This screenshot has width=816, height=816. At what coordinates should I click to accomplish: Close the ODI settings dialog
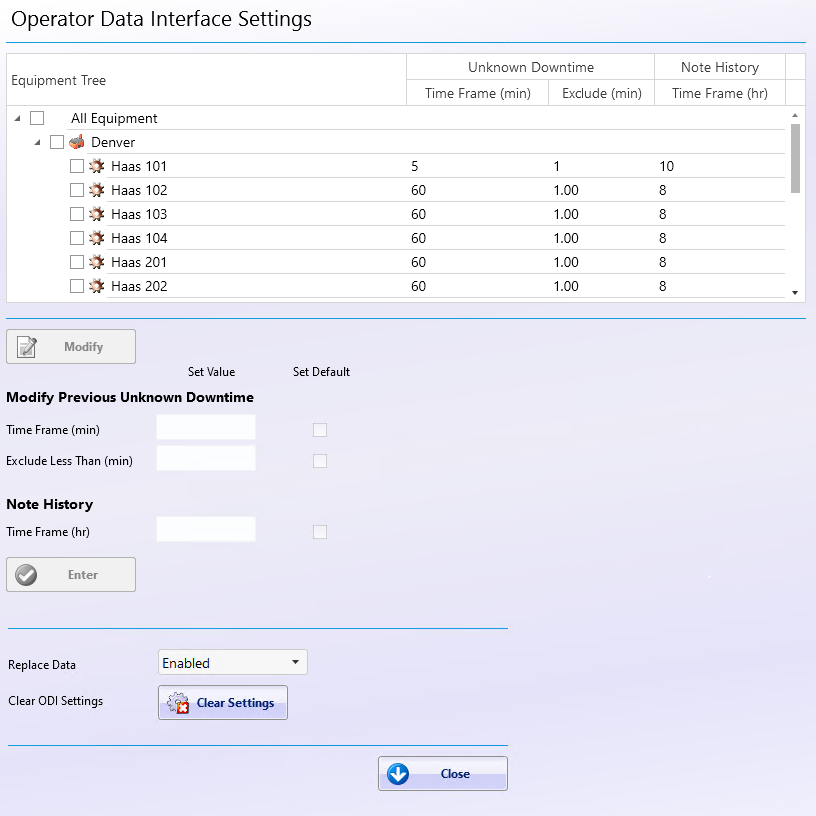[443, 773]
